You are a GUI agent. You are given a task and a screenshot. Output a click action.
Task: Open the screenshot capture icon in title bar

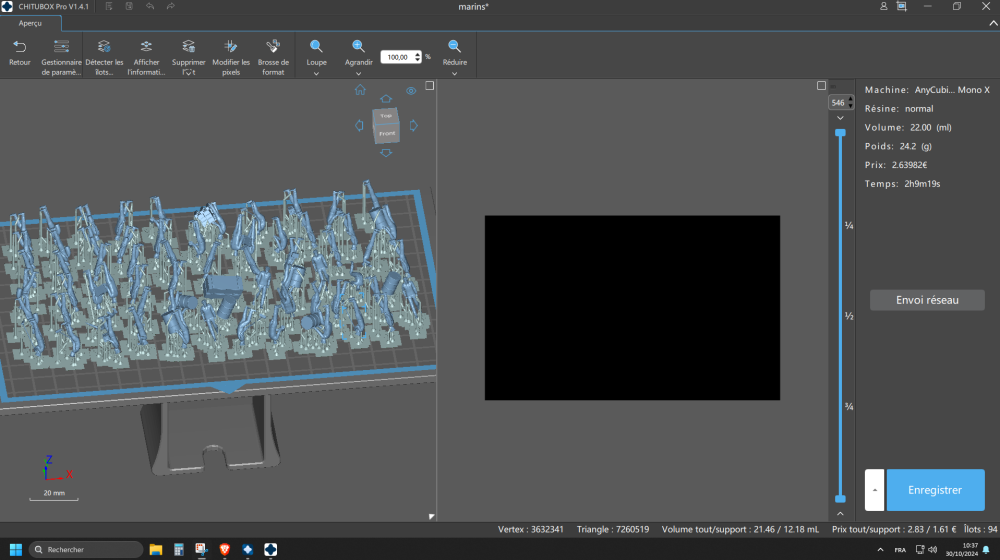[902, 6]
